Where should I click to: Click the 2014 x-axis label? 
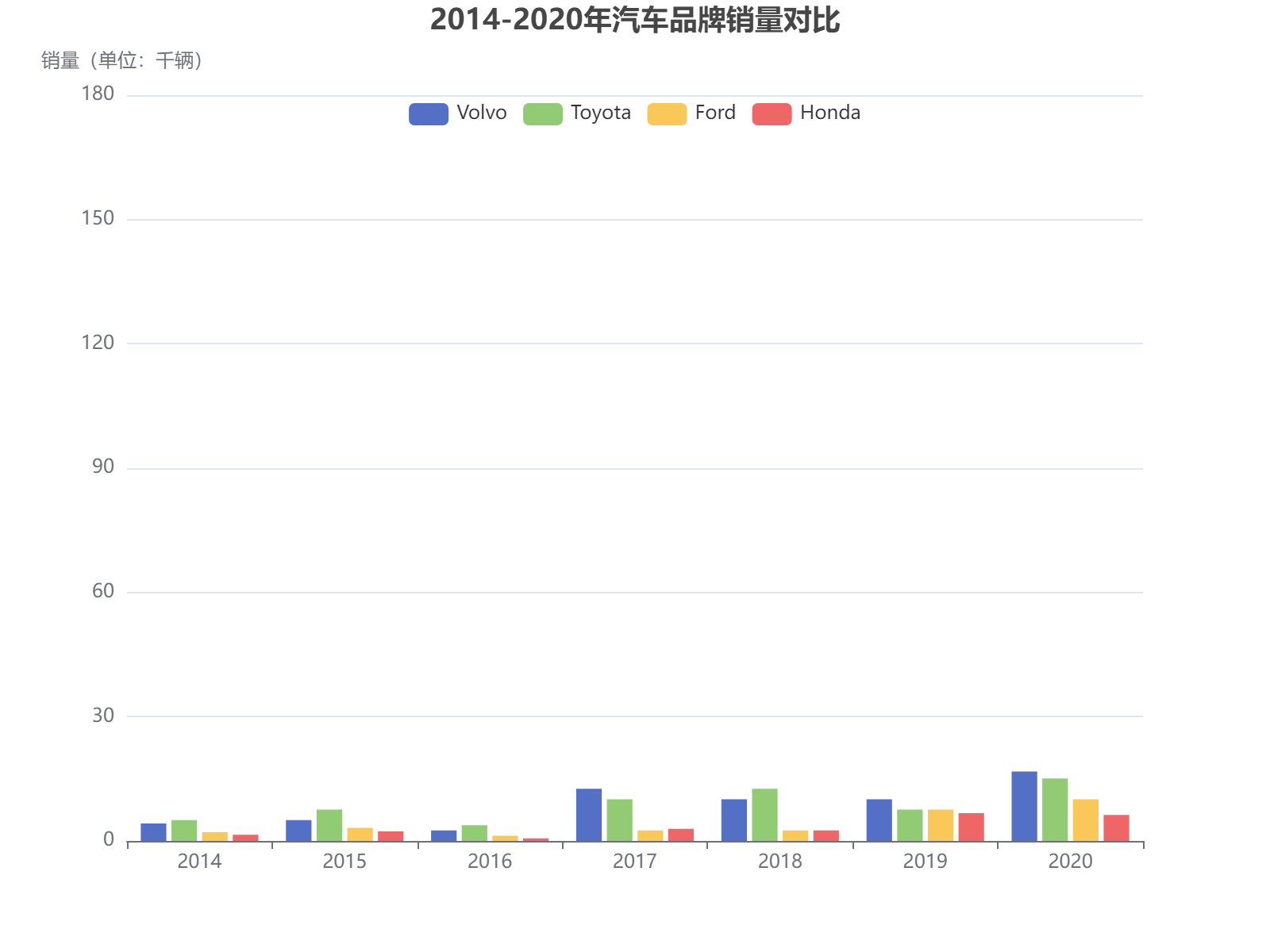pyautogui.click(x=199, y=862)
